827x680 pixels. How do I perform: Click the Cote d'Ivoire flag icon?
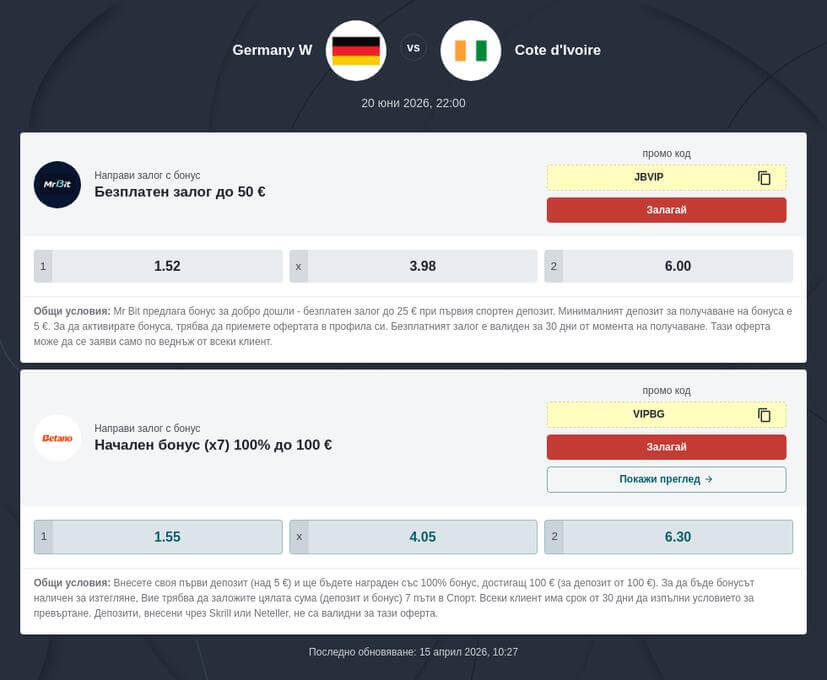pyautogui.click(x=470, y=50)
